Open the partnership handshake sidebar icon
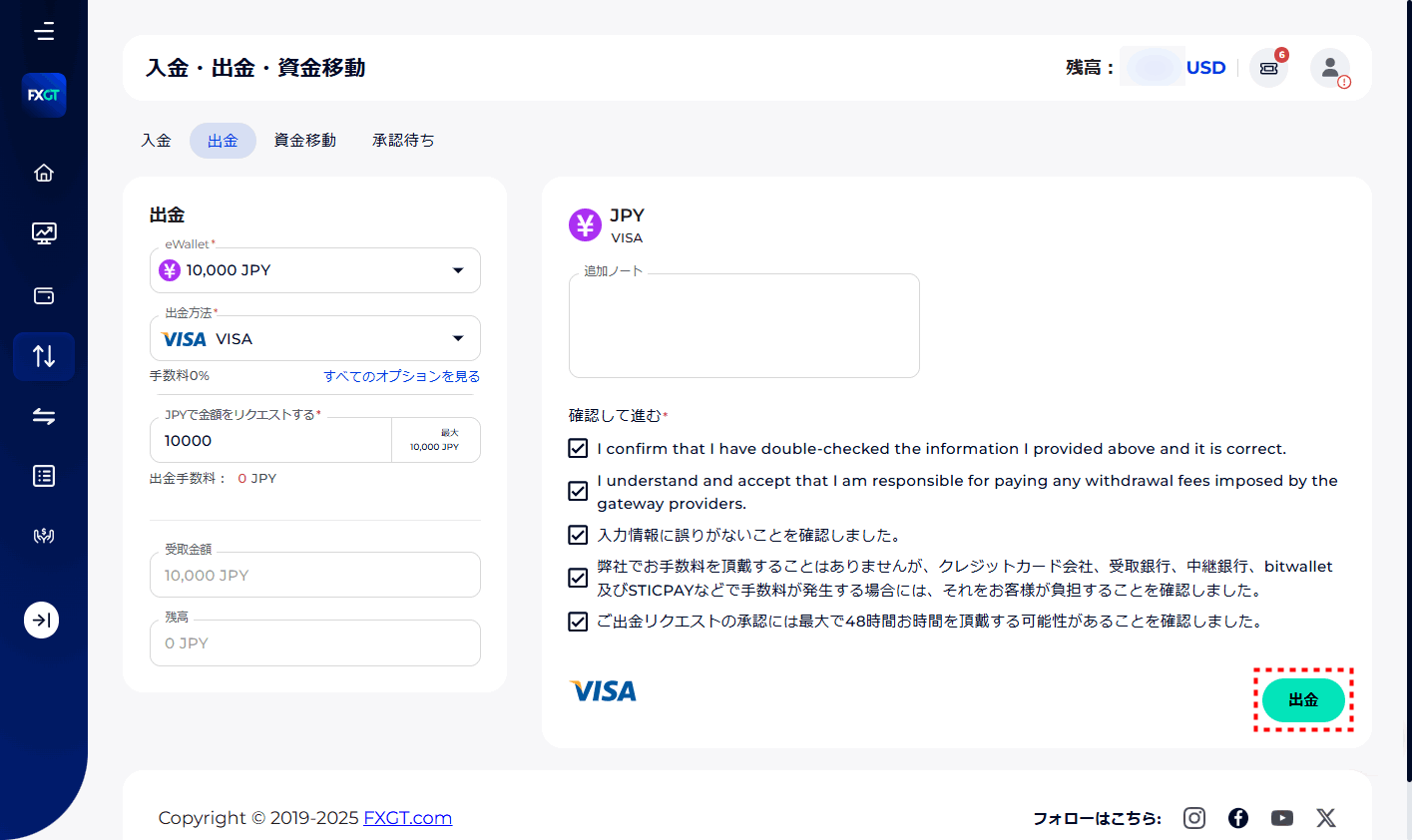 coord(44,536)
